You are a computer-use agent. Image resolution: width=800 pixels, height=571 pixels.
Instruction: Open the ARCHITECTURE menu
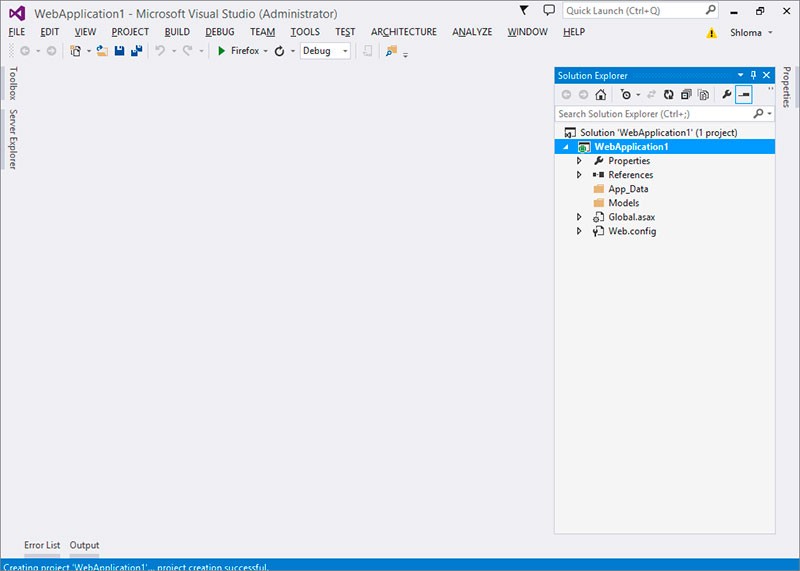coord(404,32)
